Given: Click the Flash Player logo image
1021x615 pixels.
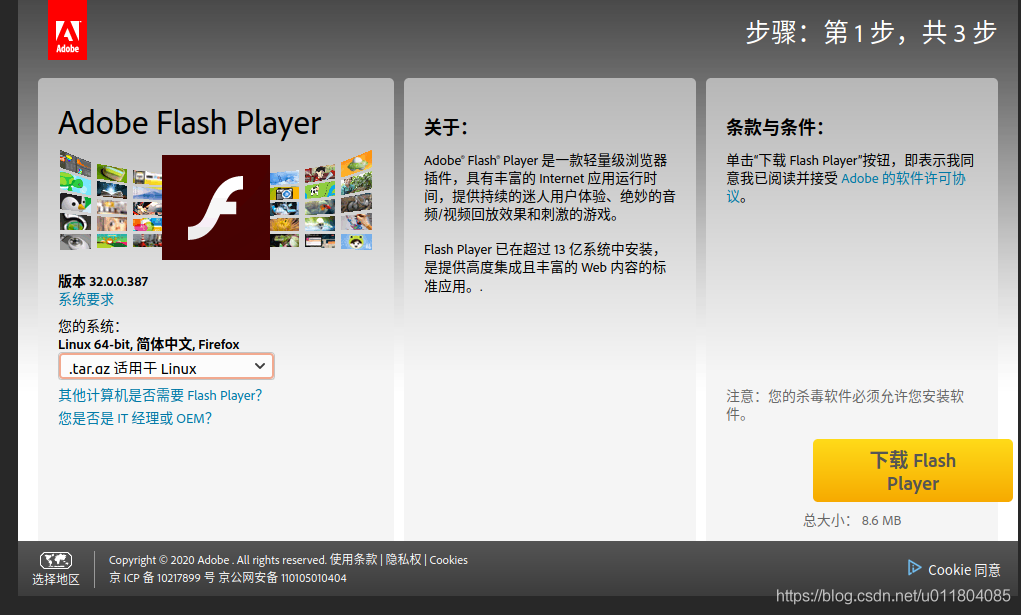Looking at the screenshot, I should [x=216, y=207].
